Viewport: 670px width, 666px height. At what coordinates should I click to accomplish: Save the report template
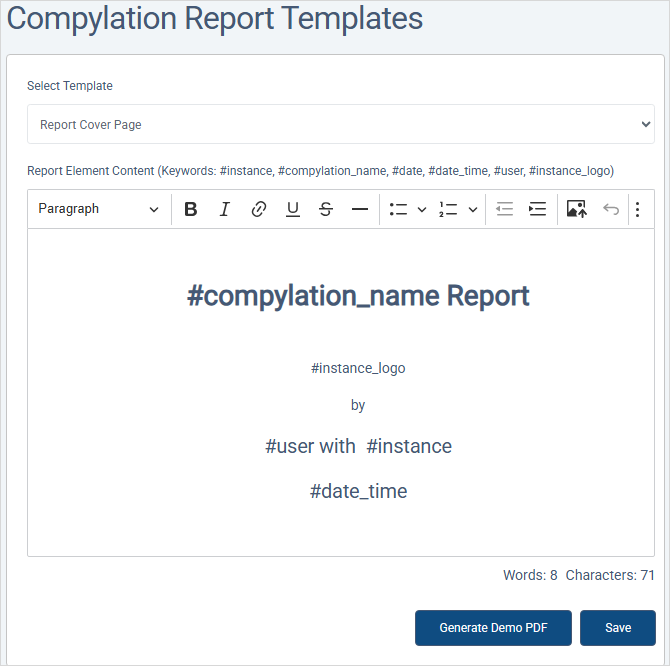618,628
